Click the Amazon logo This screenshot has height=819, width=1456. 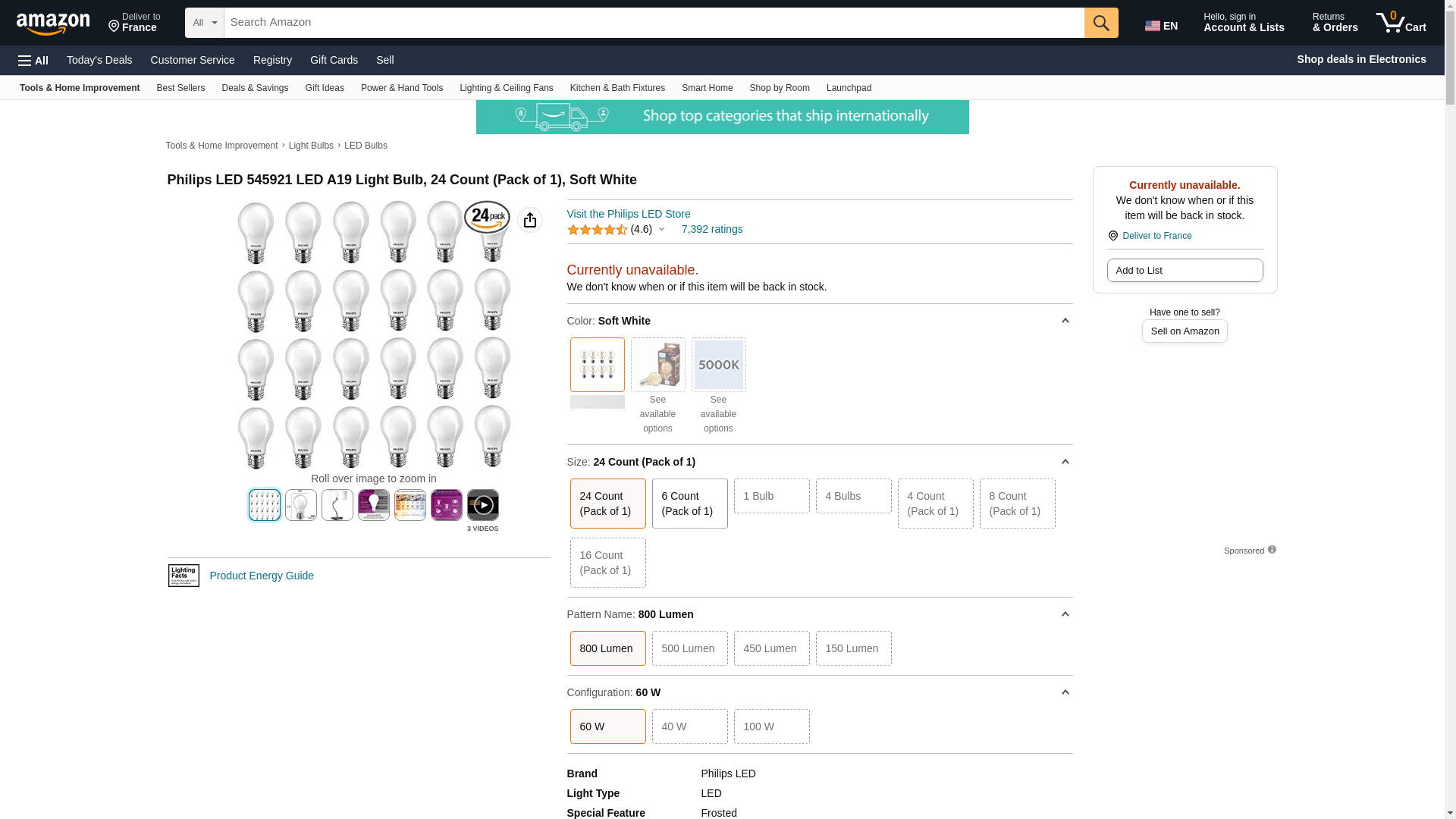click(53, 24)
